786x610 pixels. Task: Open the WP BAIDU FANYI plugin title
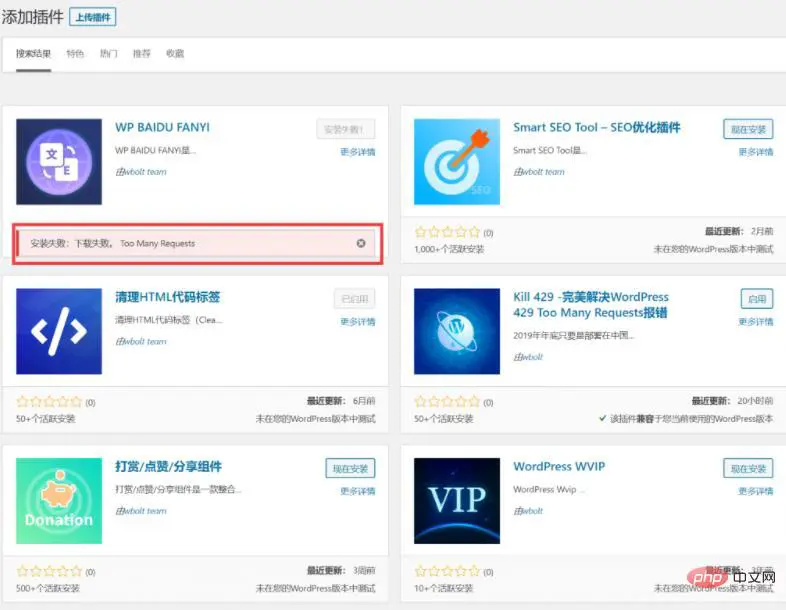[162, 127]
